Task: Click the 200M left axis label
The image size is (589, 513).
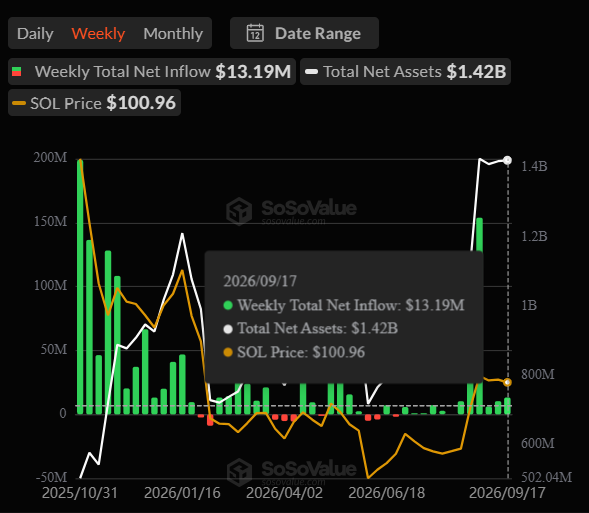Action: pos(50,157)
